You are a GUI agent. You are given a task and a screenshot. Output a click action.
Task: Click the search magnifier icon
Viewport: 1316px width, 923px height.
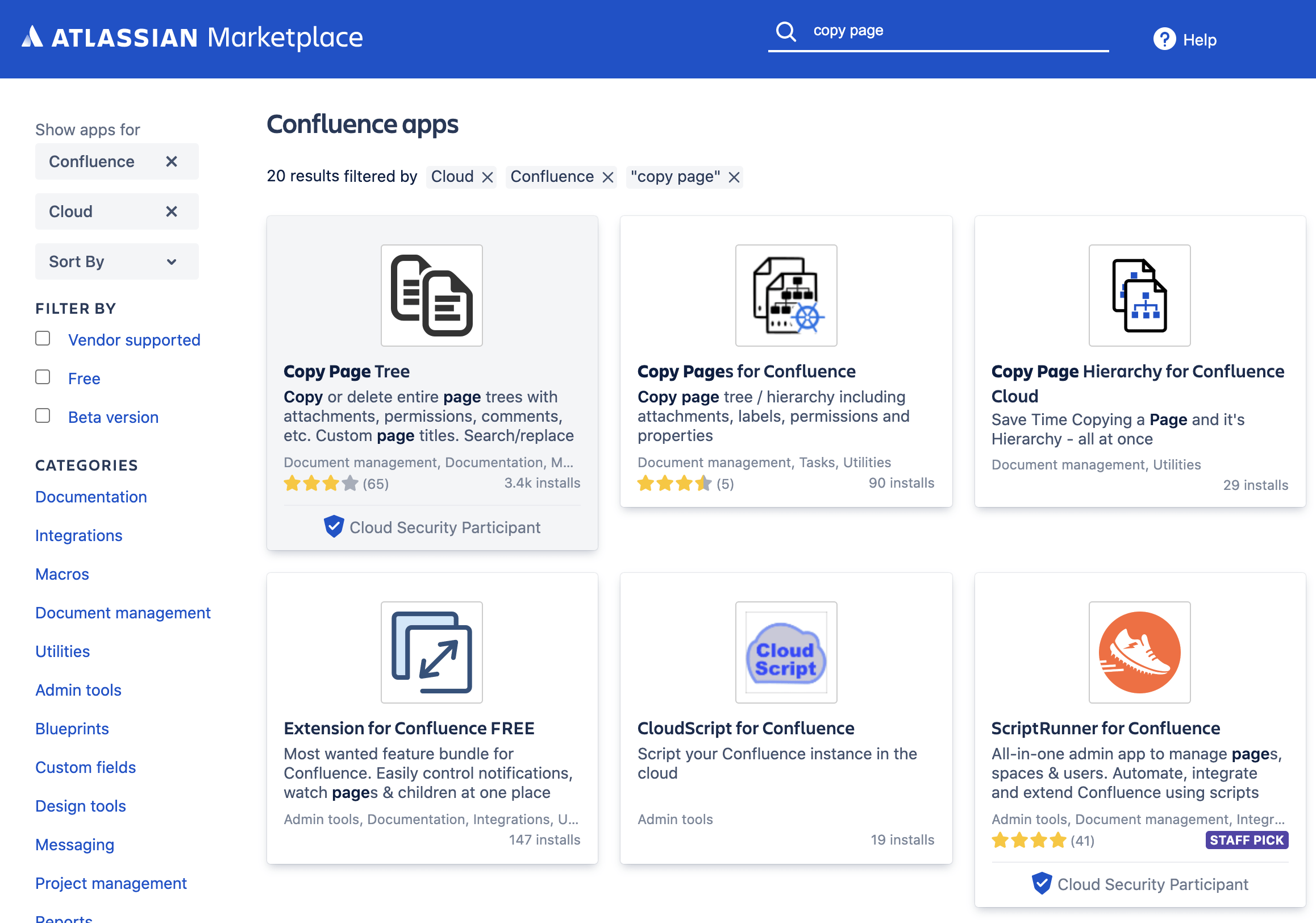pyautogui.click(x=786, y=31)
